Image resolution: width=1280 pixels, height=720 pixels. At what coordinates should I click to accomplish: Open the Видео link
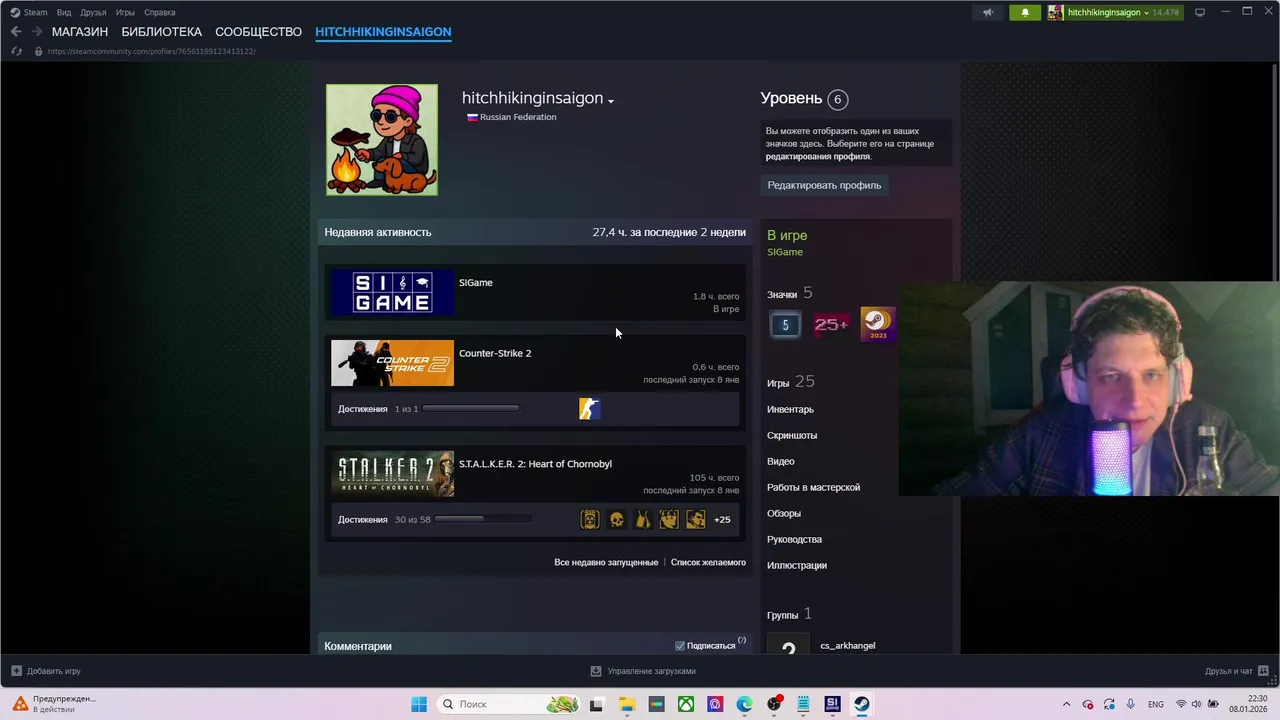click(781, 461)
